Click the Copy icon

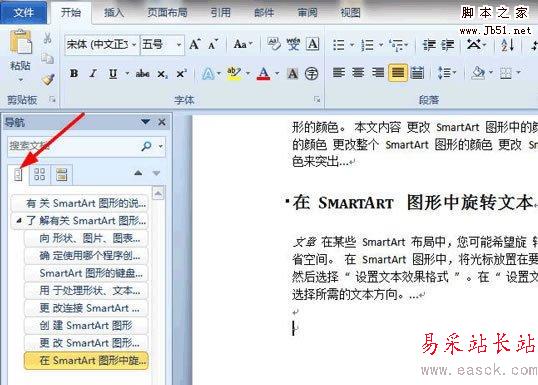pyautogui.click(x=47, y=59)
